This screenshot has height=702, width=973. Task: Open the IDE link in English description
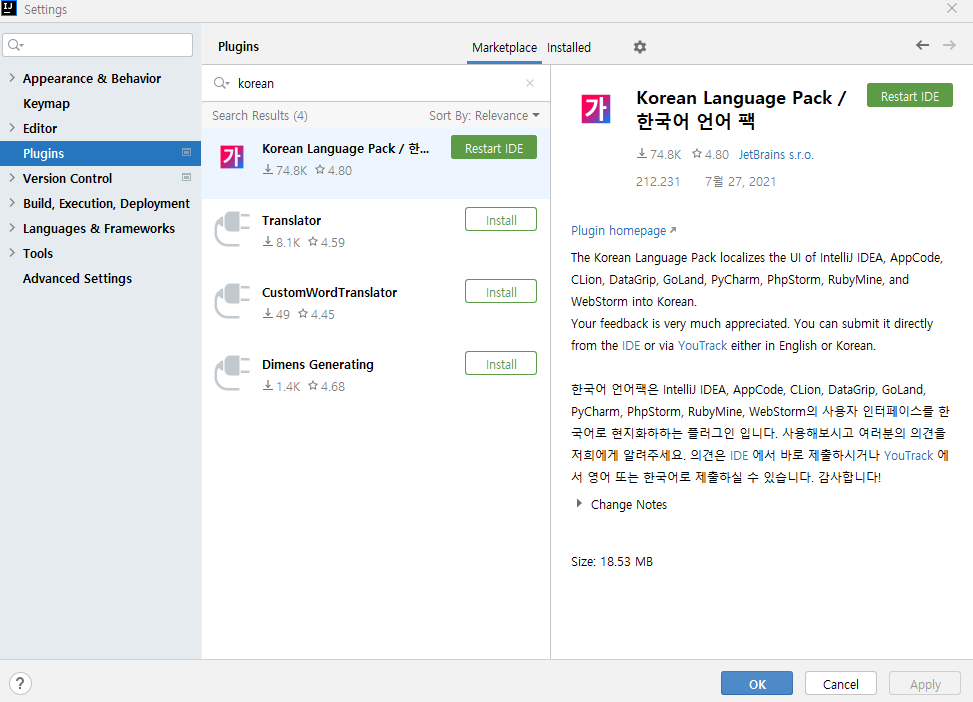click(x=630, y=346)
